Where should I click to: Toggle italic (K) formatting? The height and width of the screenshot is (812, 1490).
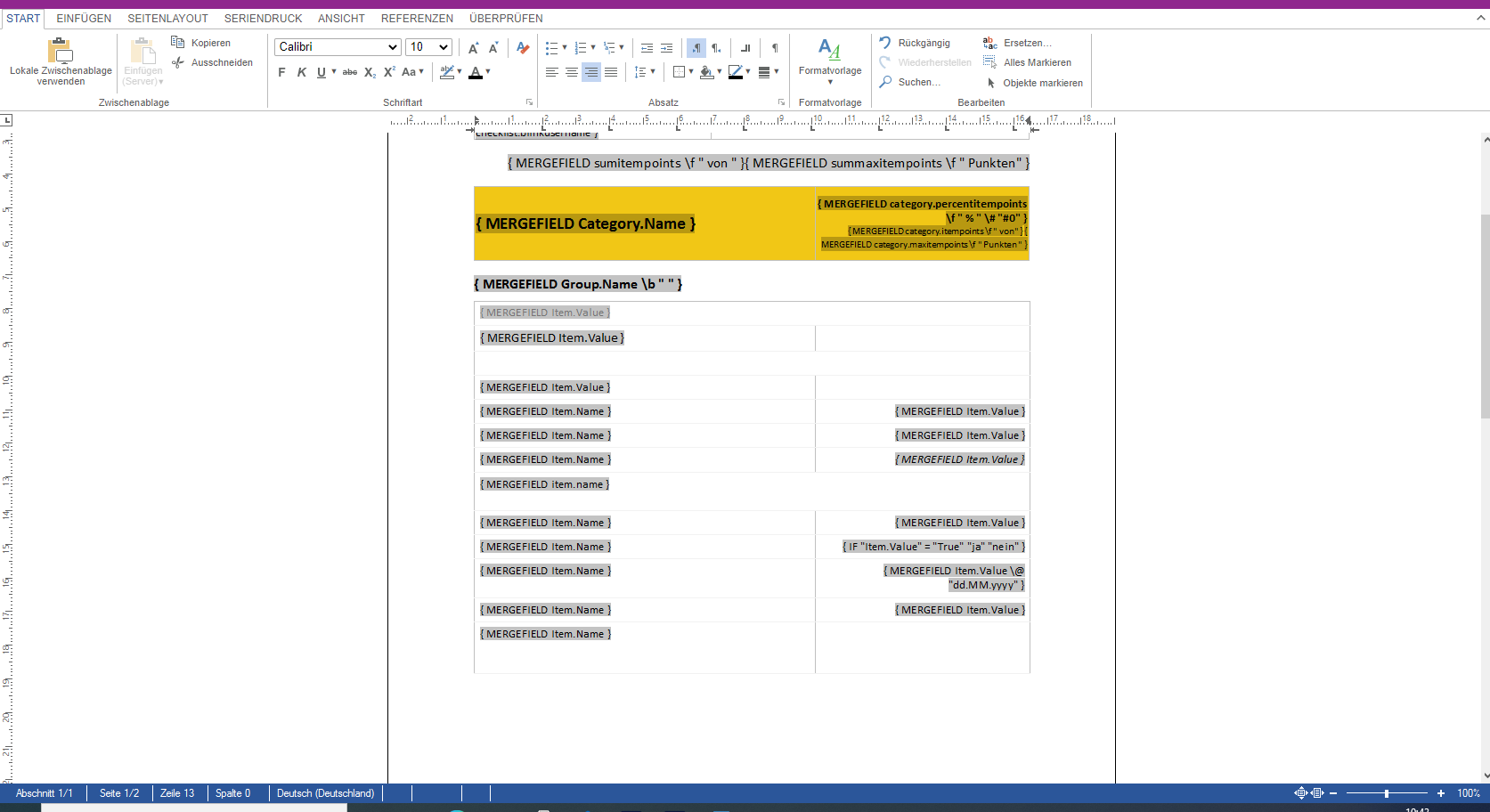pos(302,72)
